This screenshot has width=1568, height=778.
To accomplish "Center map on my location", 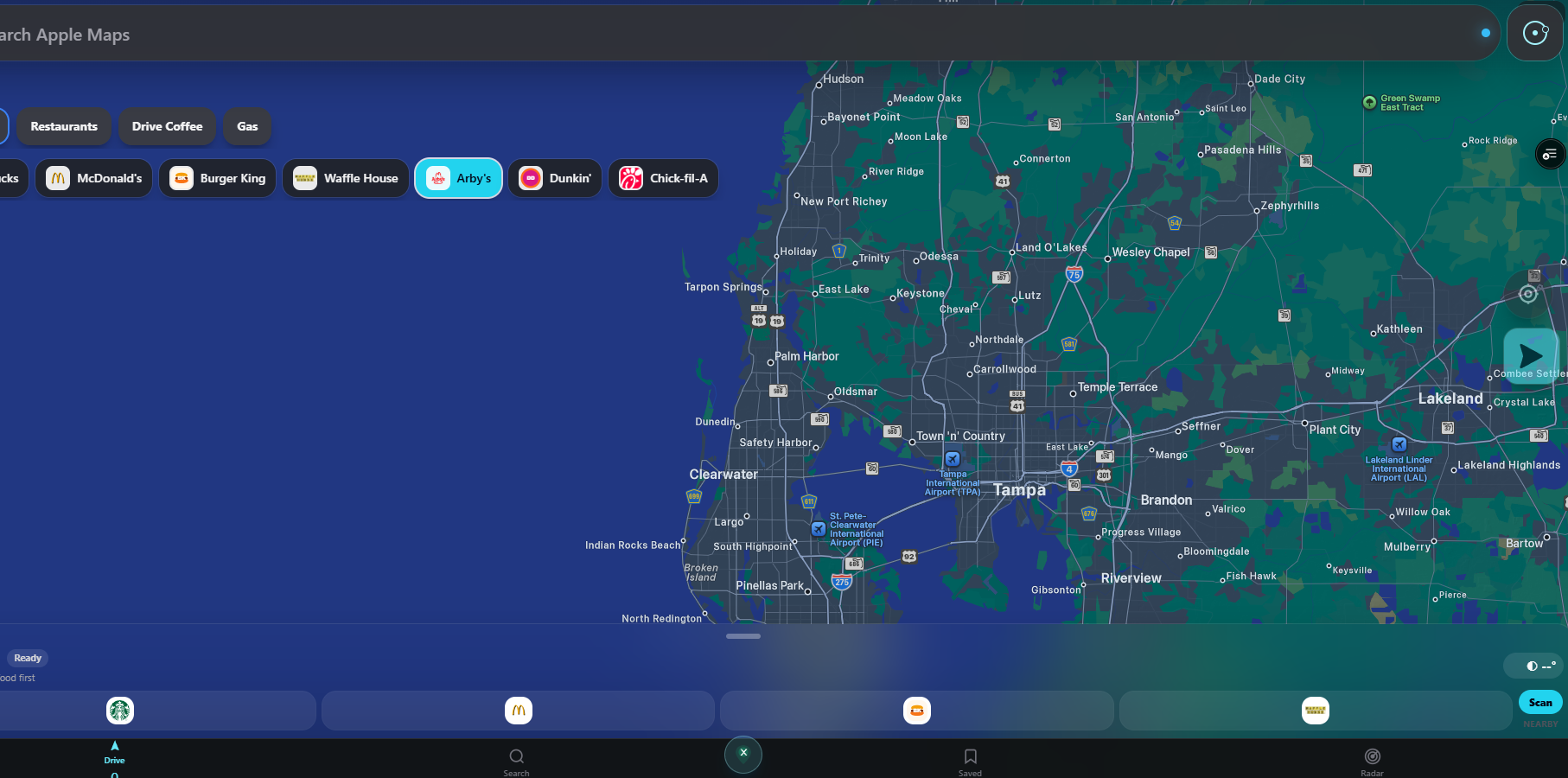I will pyautogui.click(x=1528, y=294).
